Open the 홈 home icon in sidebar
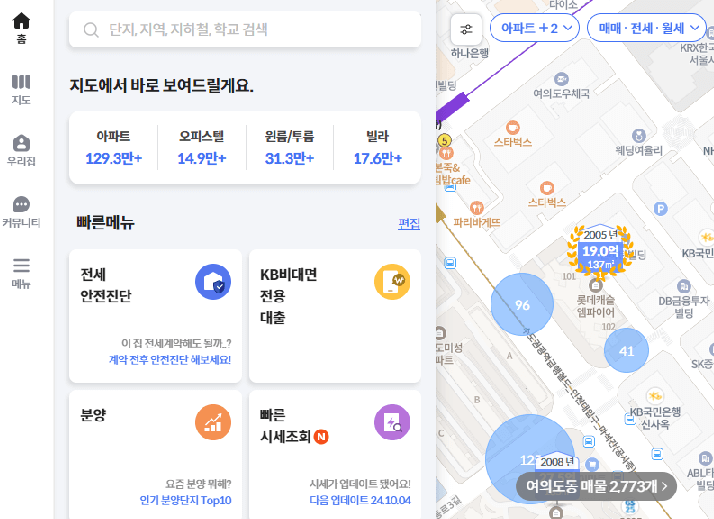This screenshot has height=519, width=714. click(21, 21)
